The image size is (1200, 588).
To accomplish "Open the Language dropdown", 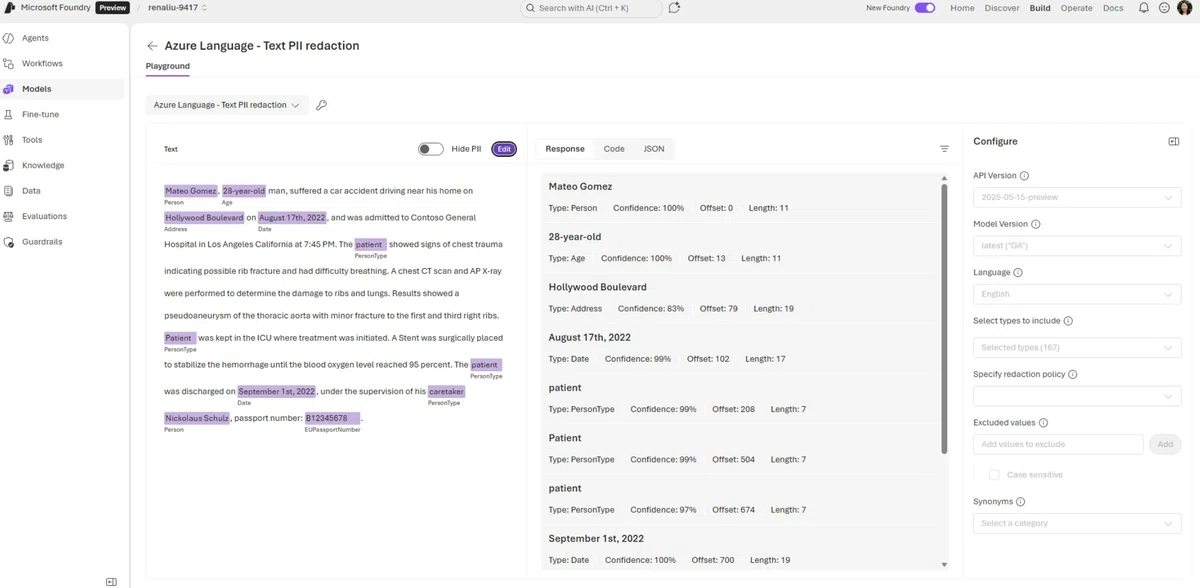I will [x=1077, y=294].
